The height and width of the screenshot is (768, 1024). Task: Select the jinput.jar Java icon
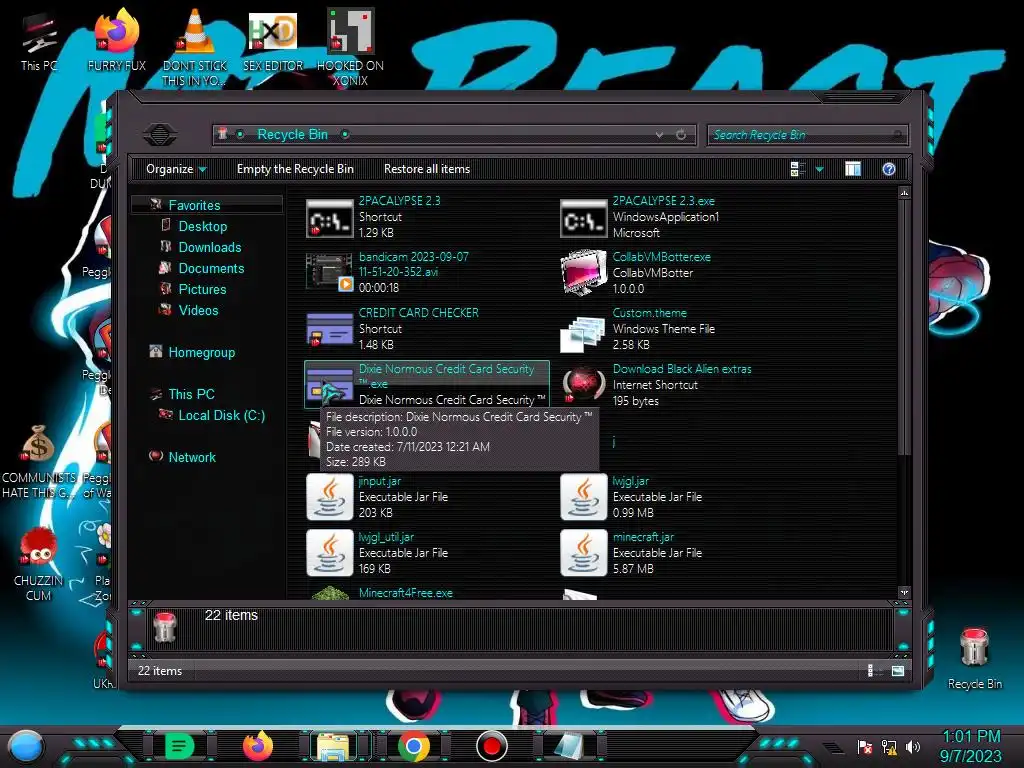click(329, 497)
